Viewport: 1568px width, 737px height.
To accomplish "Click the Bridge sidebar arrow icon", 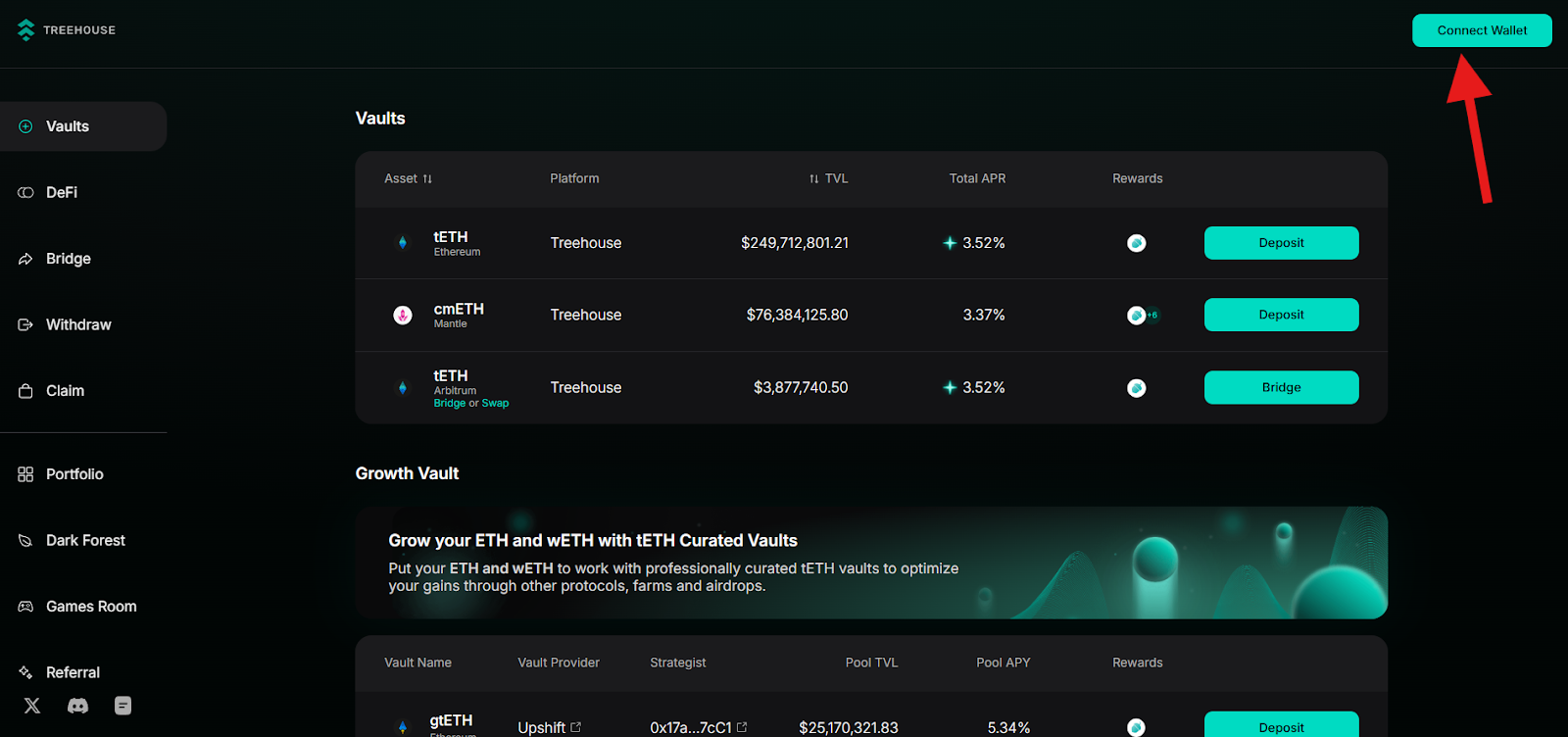I will pyautogui.click(x=25, y=259).
